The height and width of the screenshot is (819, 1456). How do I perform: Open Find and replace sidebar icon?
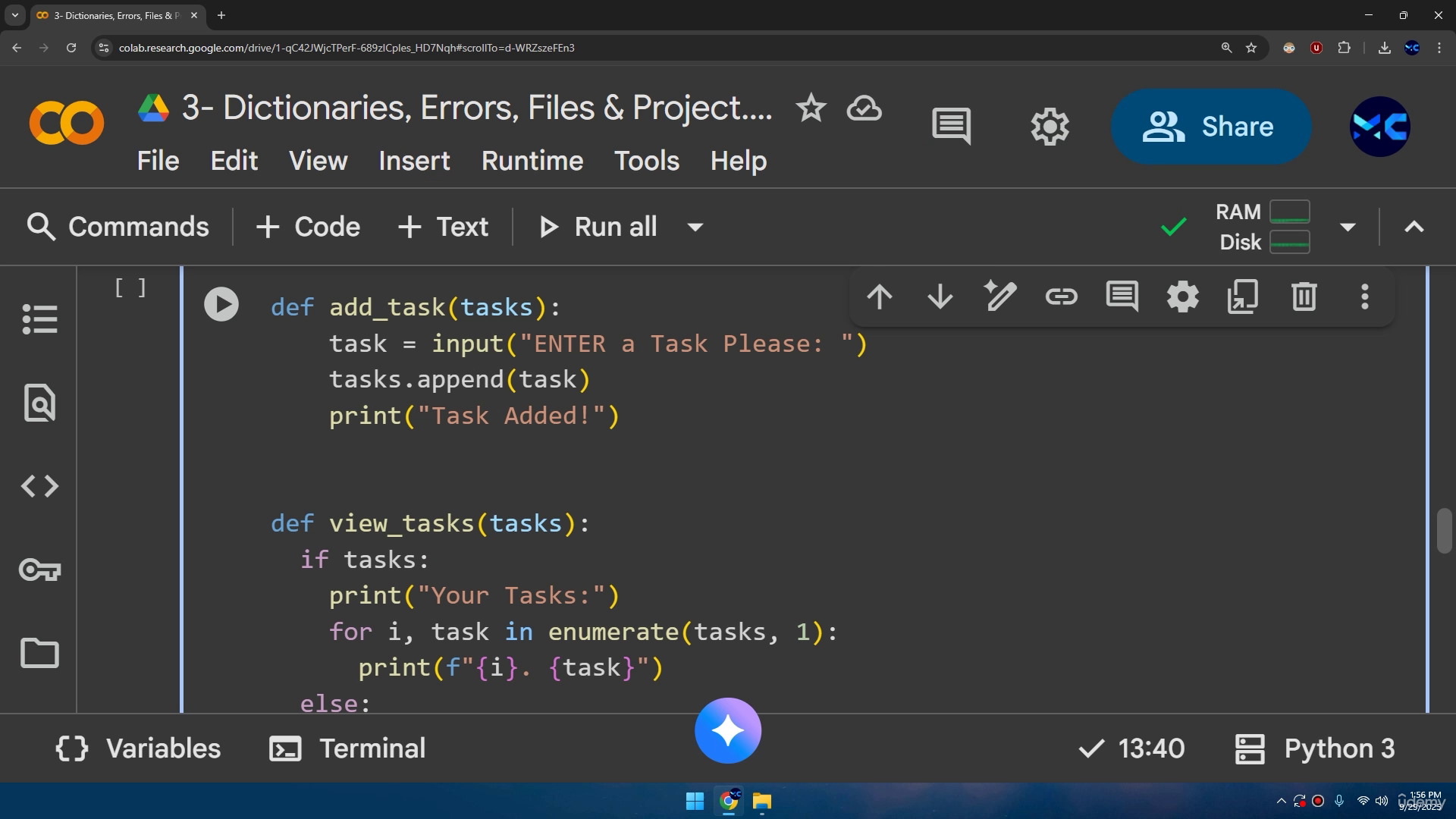click(x=39, y=403)
